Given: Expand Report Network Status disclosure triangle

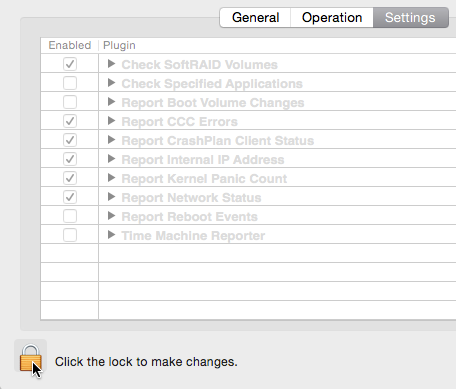Looking at the screenshot, I should click(112, 197).
